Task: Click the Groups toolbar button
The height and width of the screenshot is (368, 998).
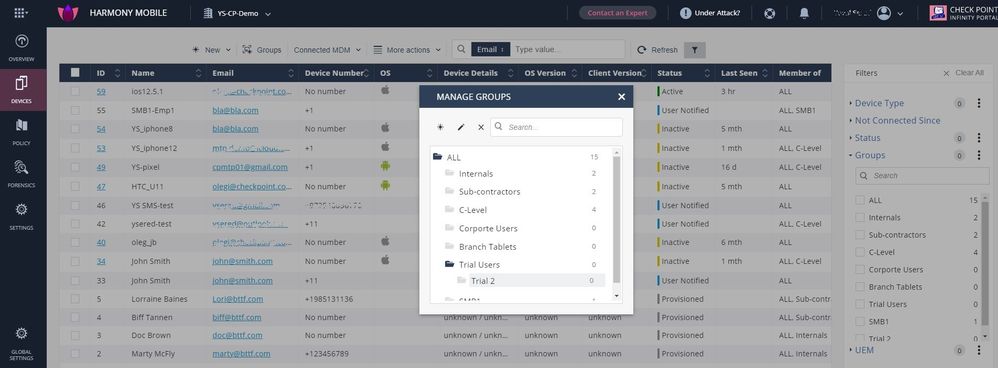Action: [262, 50]
